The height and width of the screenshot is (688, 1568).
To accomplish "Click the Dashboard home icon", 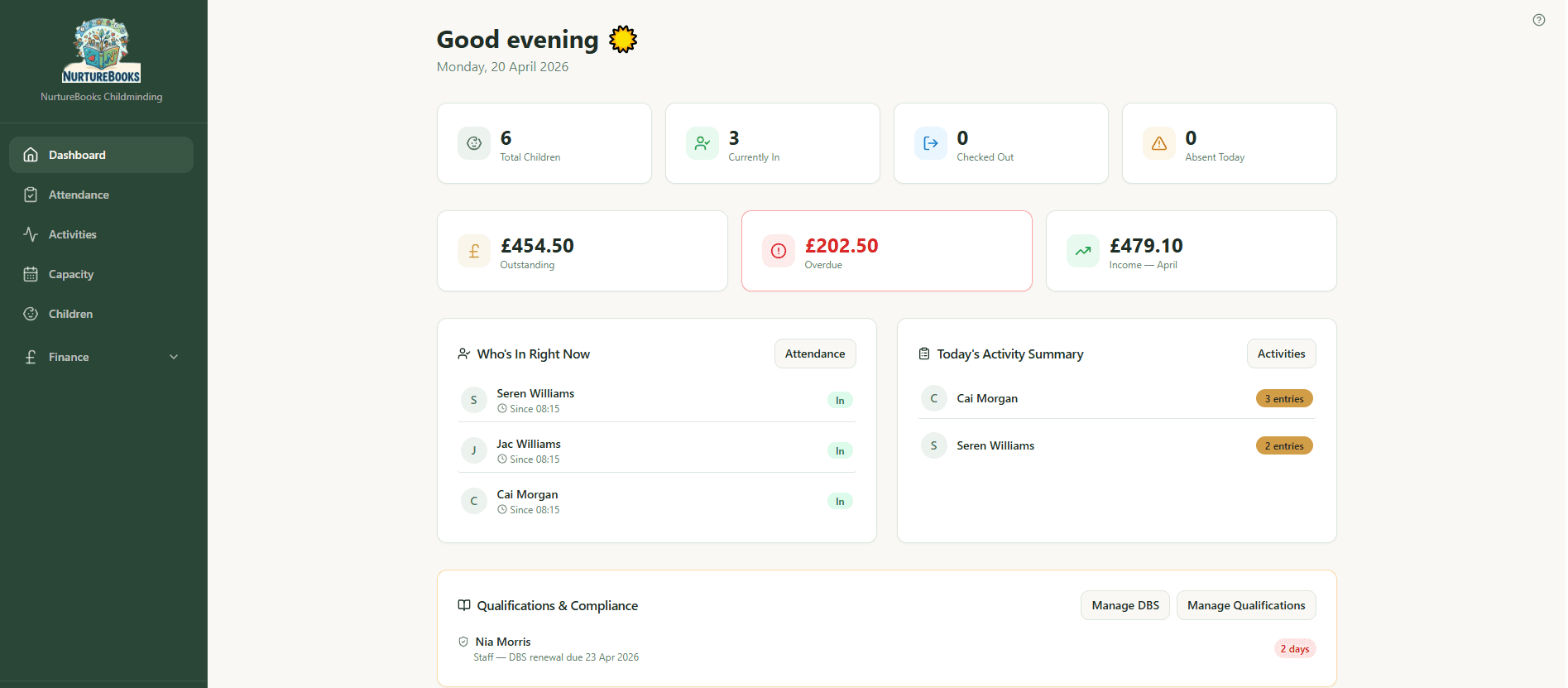I will tap(31, 155).
